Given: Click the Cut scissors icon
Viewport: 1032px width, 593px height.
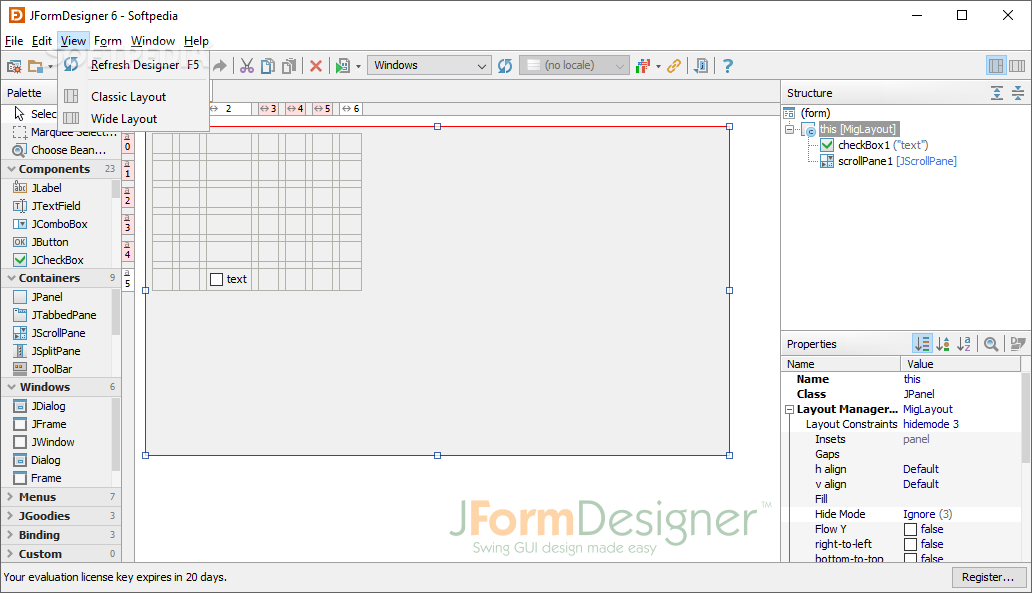Looking at the screenshot, I should [x=246, y=66].
